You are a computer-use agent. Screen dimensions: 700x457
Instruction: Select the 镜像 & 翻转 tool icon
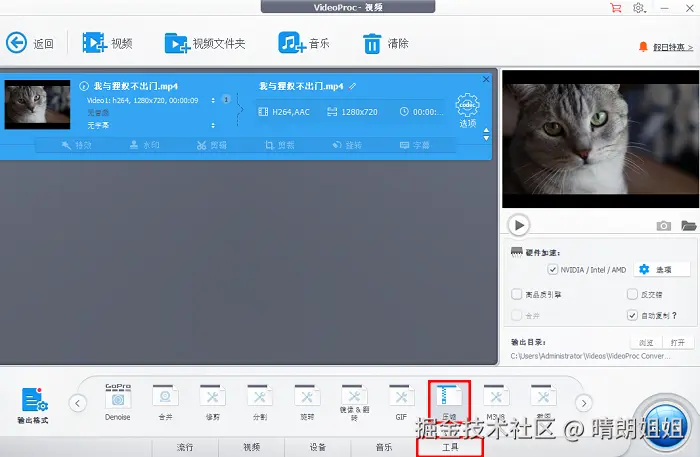click(x=354, y=395)
